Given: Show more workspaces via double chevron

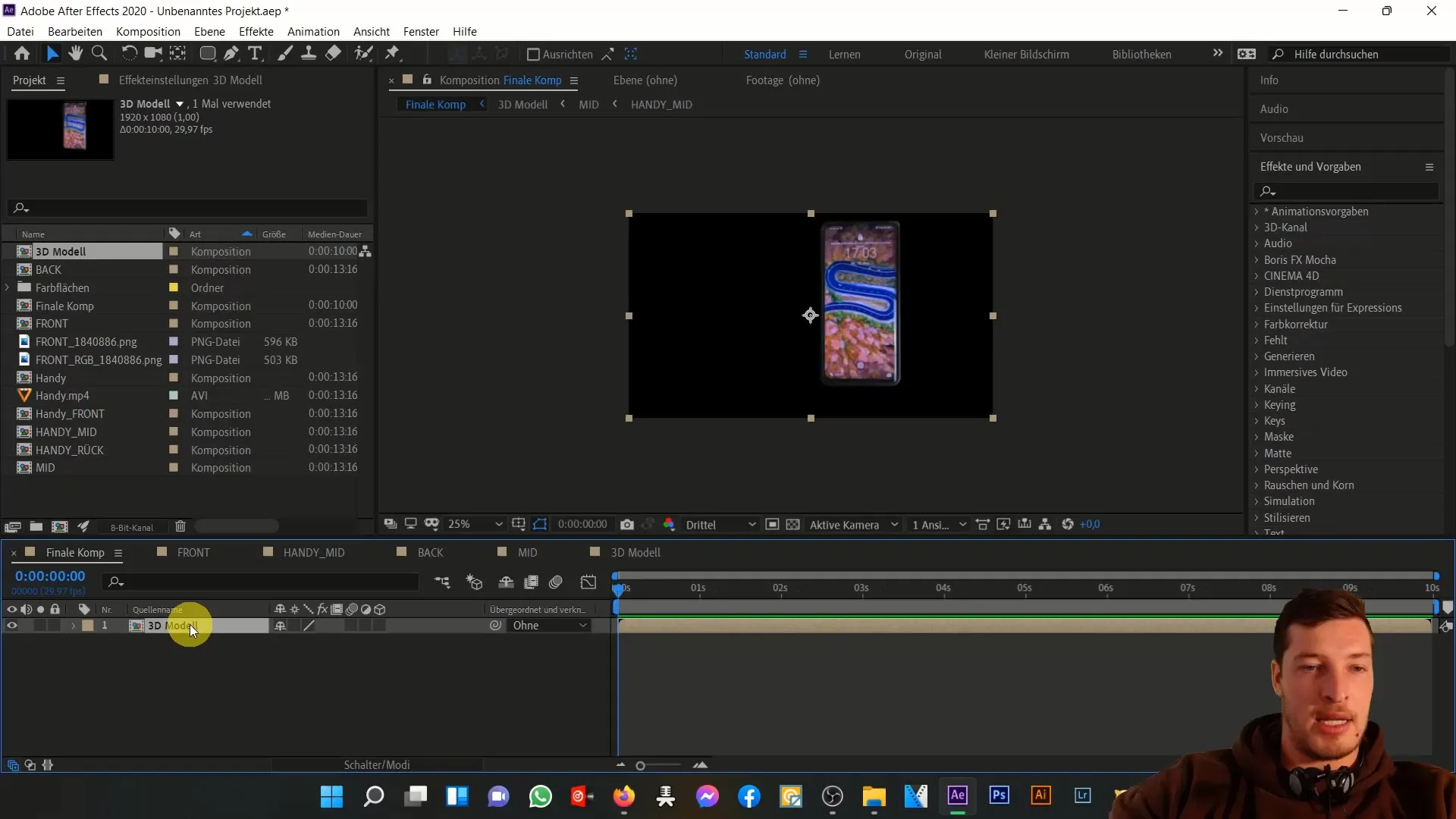Looking at the screenshot, I should (x=1217, y=53).
